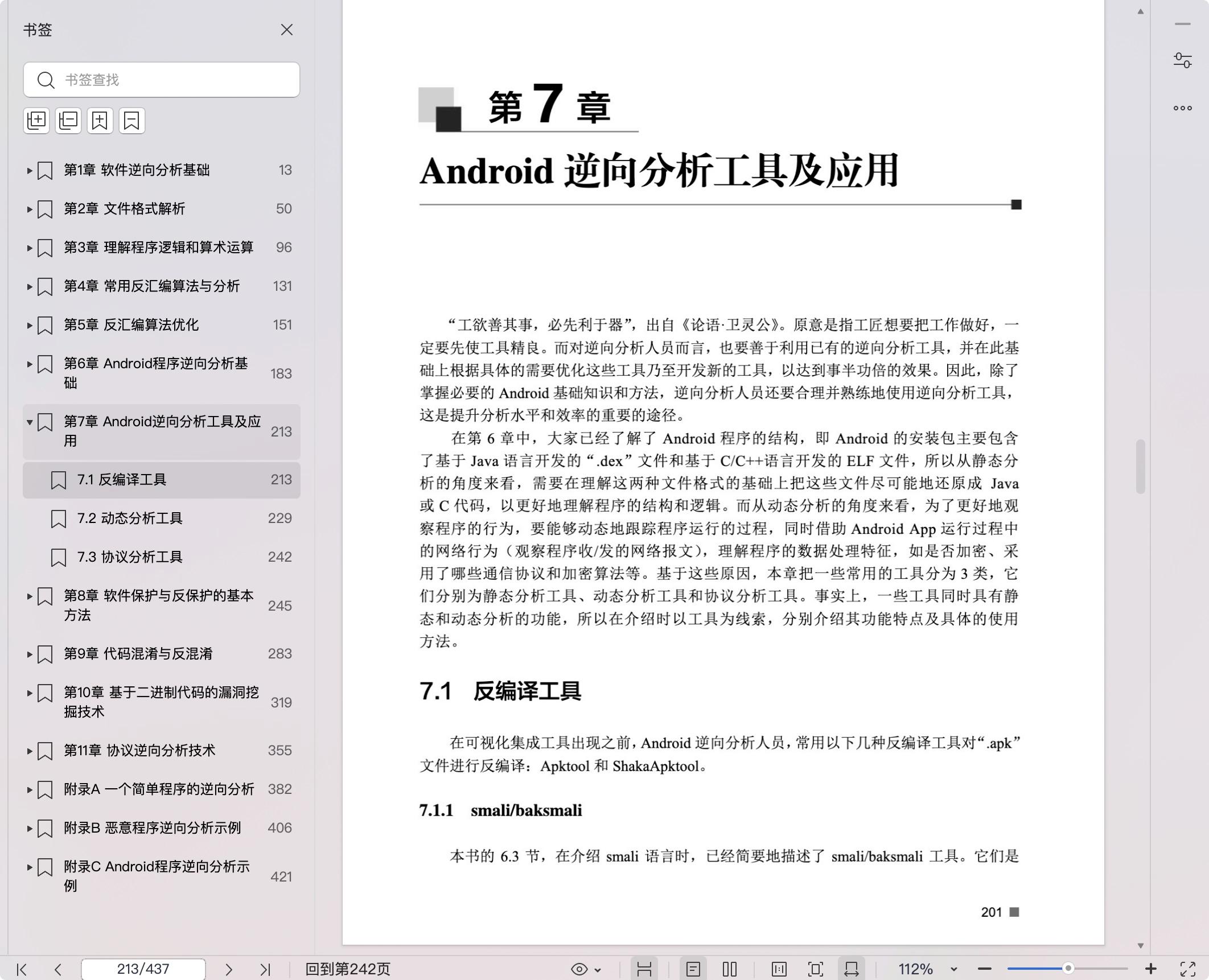The height and width of the screenshot is (980, 1209).
Task: Click bookmark icon of 附录B 恶意程序逆向分析示例
Action: tap(45, 828)
